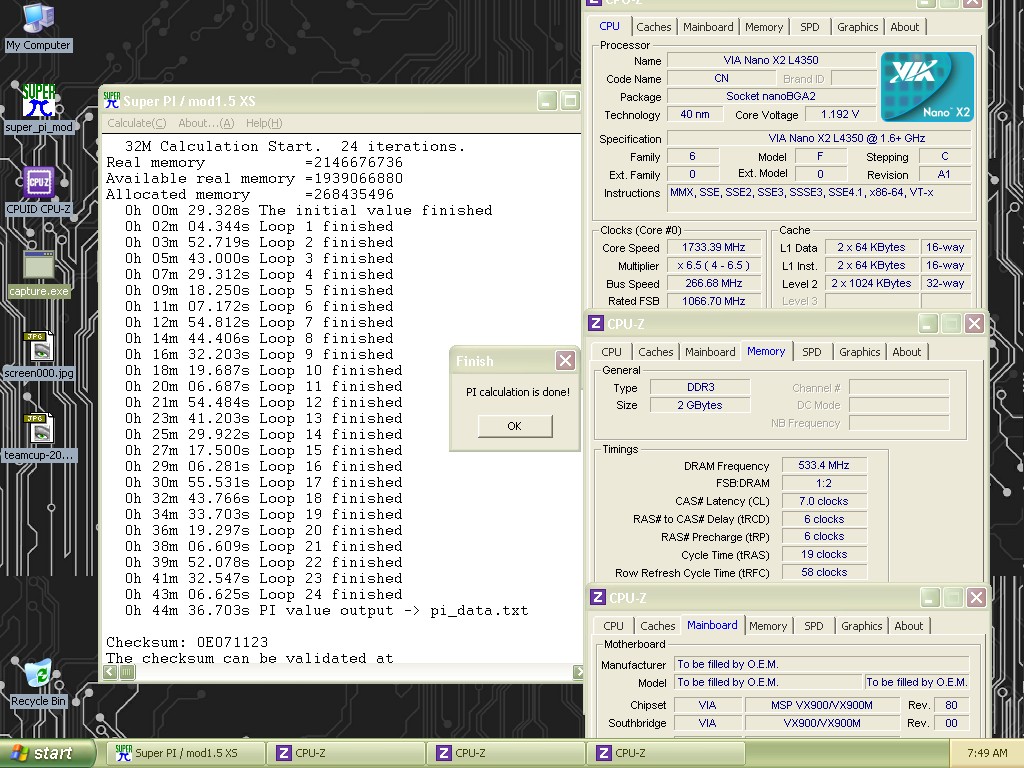Screen dimensions: 1024x768
Task: Select CPU tab in the Memory CPU-Z window
Action: 611,352
